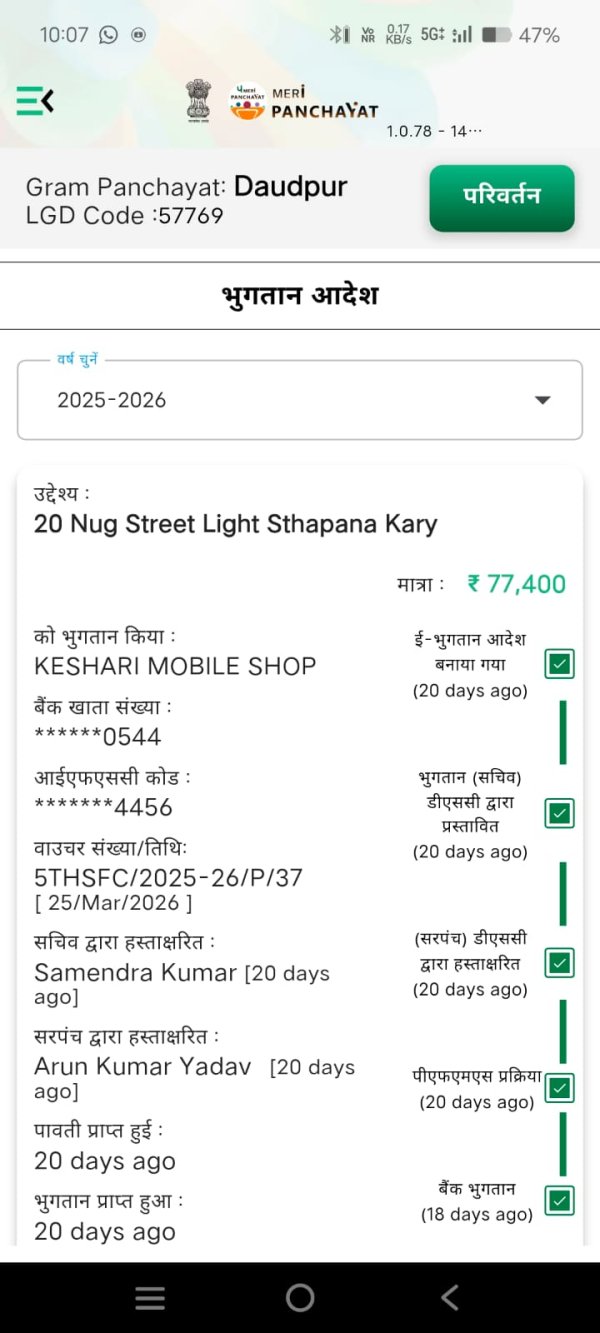
Task: Tap the ₹ 77,400 amount
Action: [516, 584]
